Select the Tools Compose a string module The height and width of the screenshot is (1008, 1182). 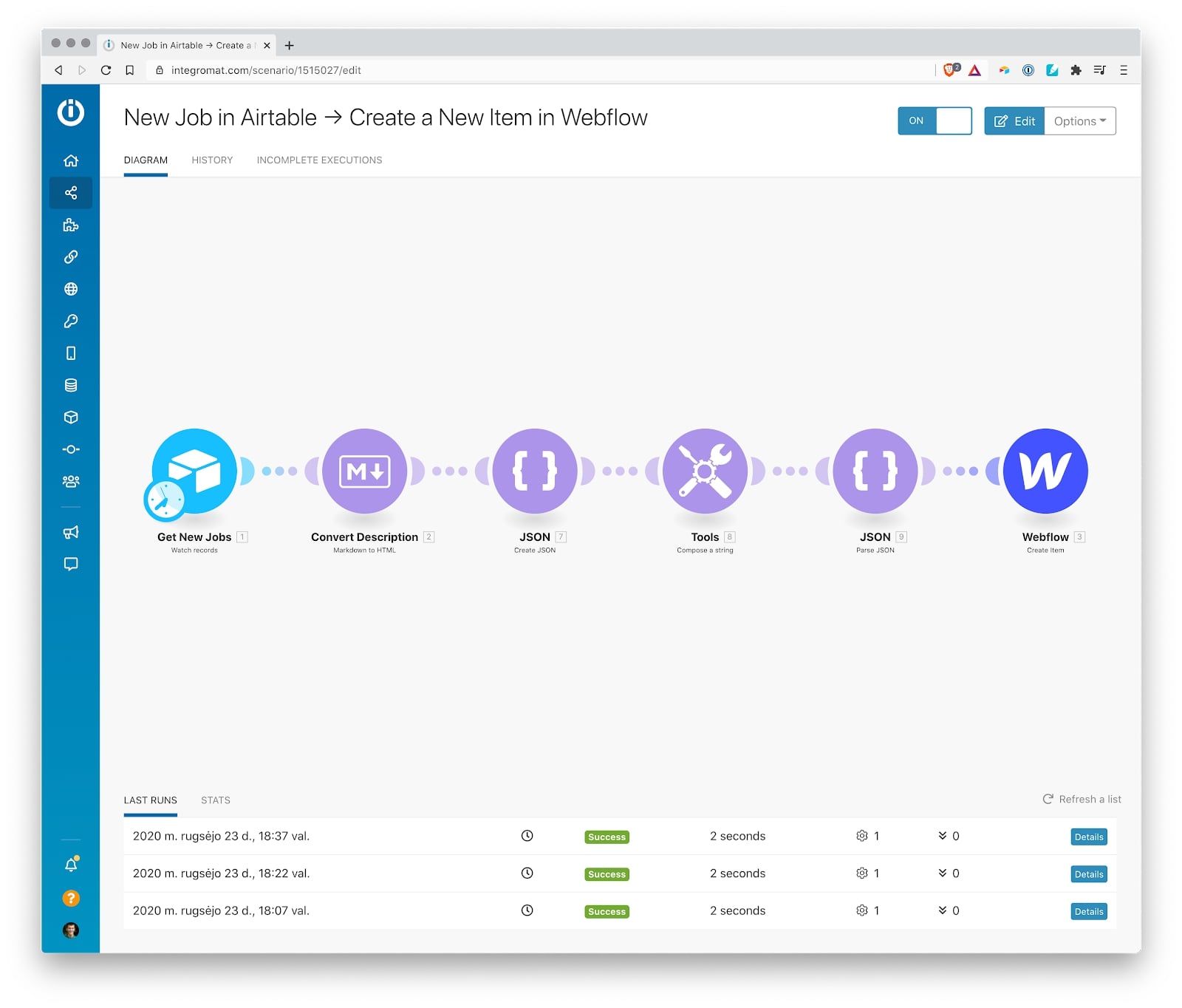click(706, 471)
